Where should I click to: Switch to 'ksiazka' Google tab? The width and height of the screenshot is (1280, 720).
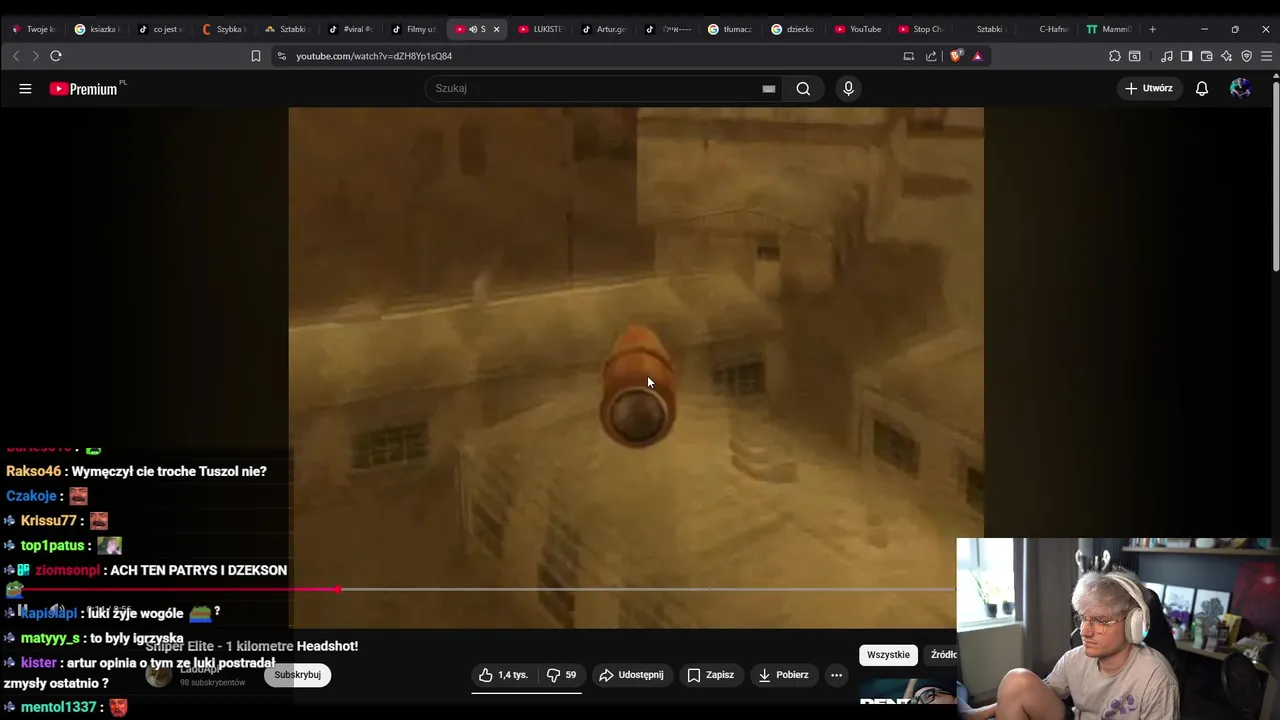(x=96, y=29)
